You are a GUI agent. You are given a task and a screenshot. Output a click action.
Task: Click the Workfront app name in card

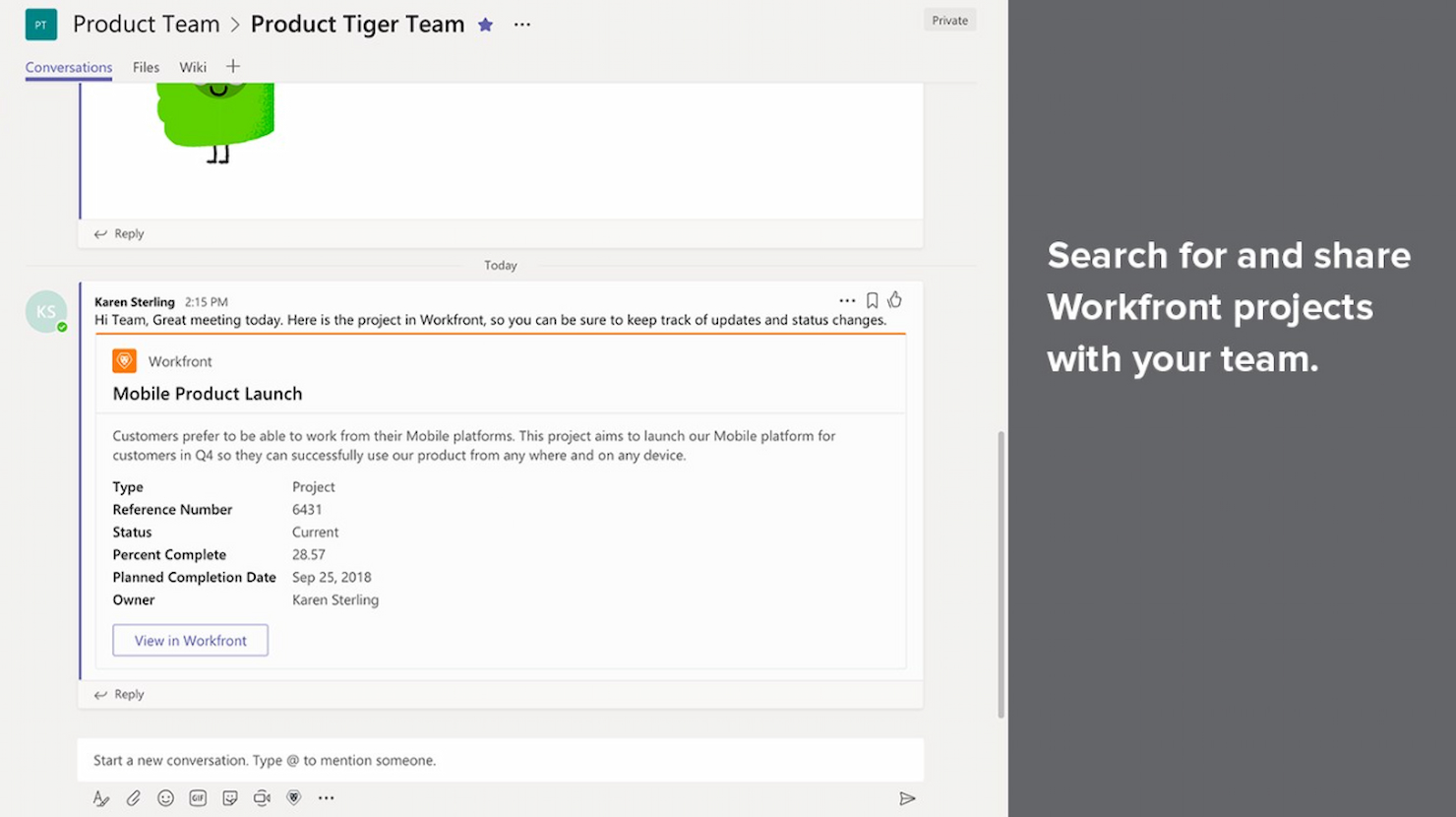pyautogui.click(x=180, y=361)
